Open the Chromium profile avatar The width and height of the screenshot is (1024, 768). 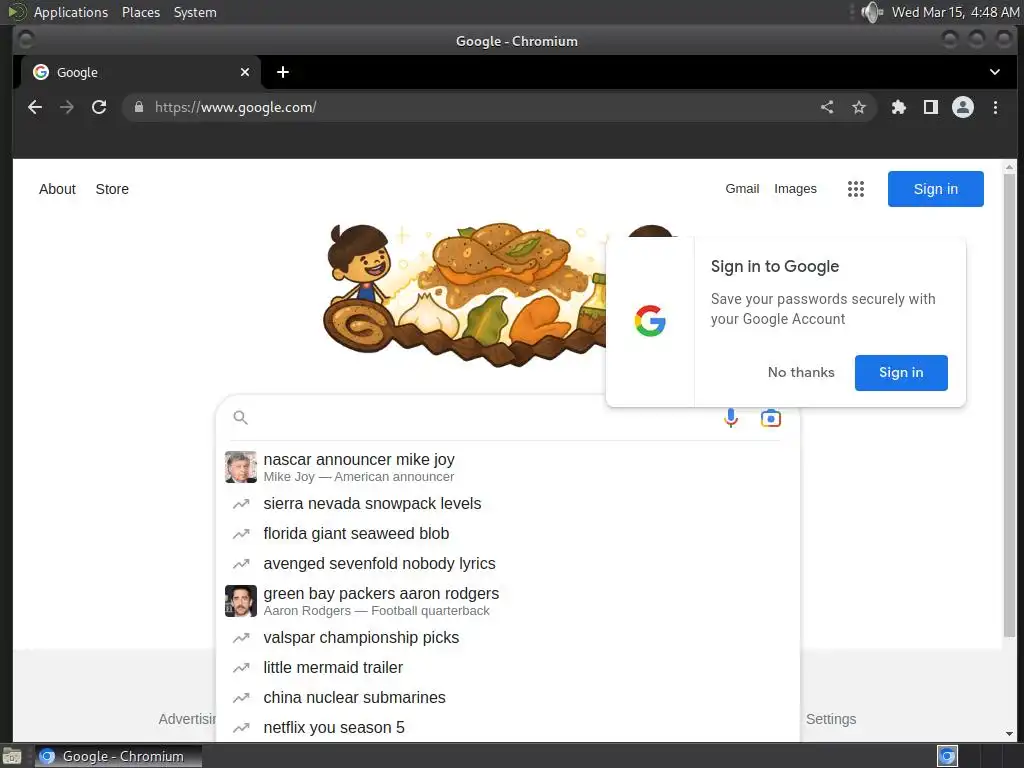(x=963, y=107)
